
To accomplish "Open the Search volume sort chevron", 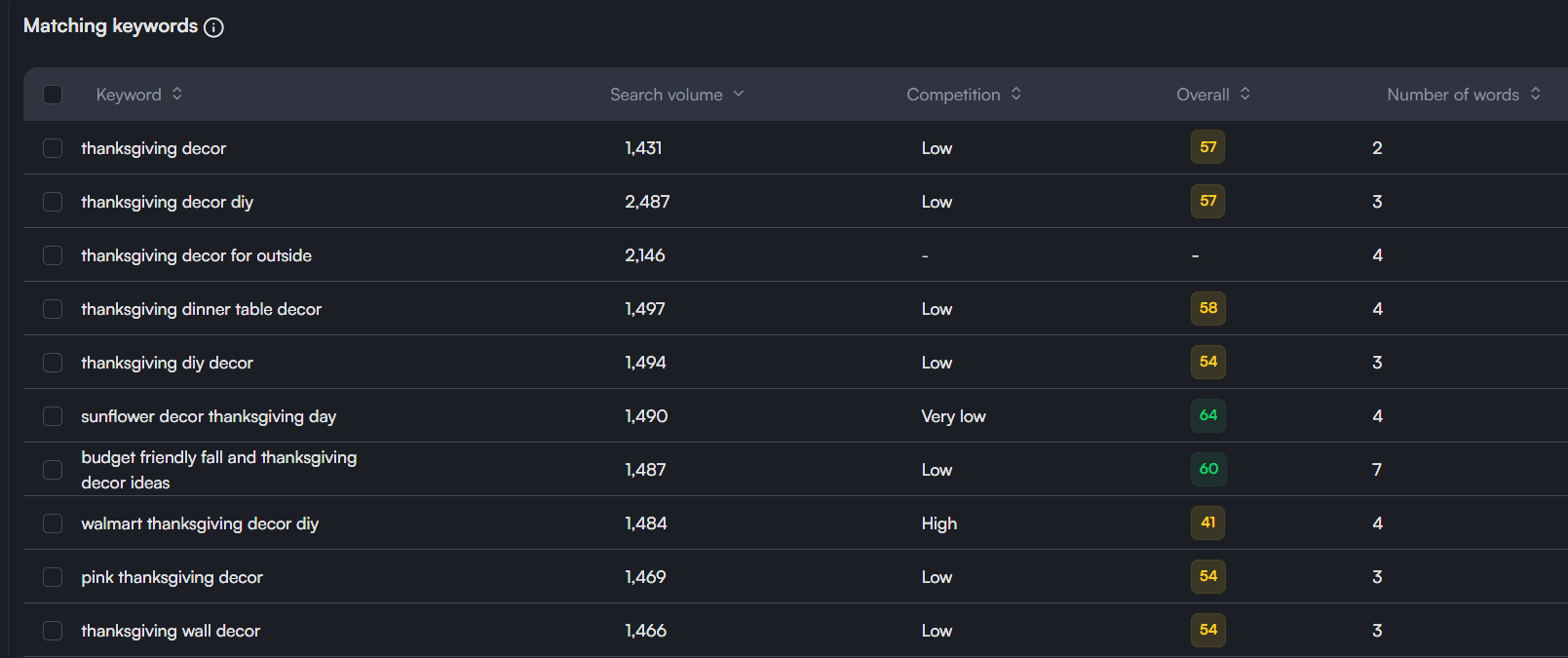I will [739, 94].
